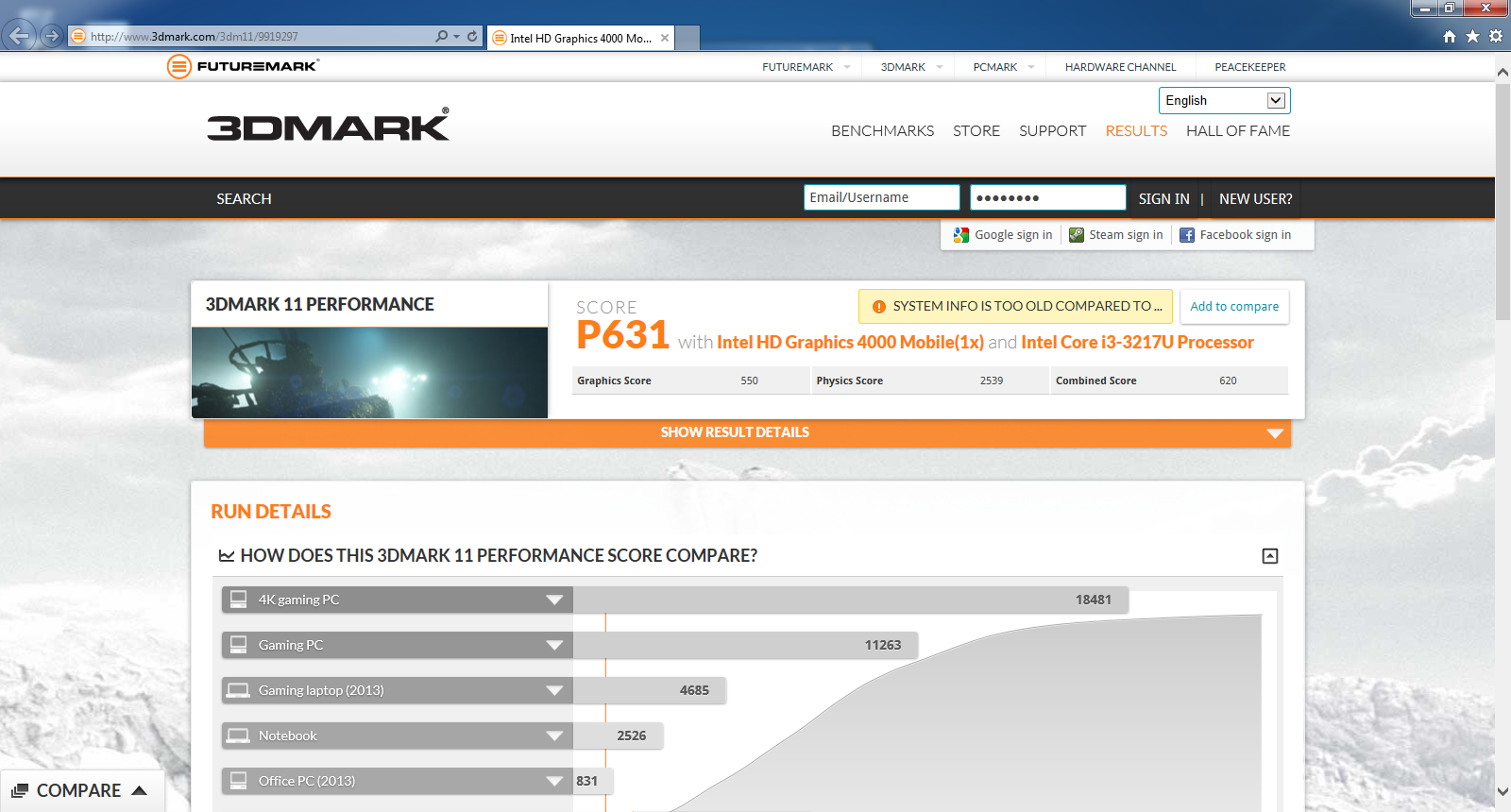Viewport: 1511px width, 812px height.
Task: Go forward using browser forward arrow
Action: 52,36
